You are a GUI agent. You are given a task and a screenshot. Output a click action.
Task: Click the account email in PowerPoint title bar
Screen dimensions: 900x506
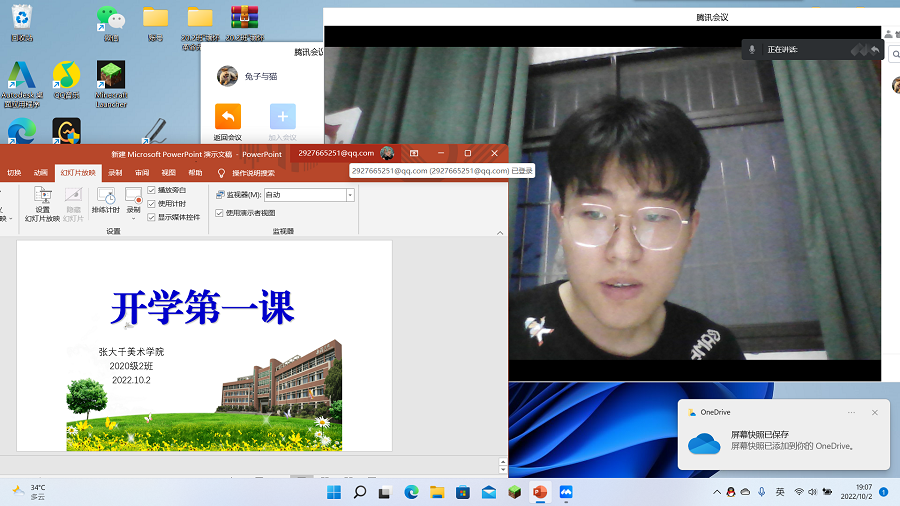pos(336,153)
